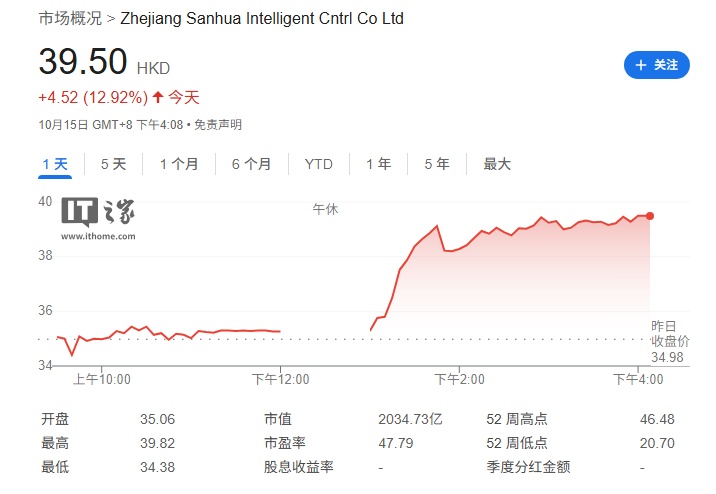
Task: Switch to the 5 天 tab
Action: [x=113, y=164]
